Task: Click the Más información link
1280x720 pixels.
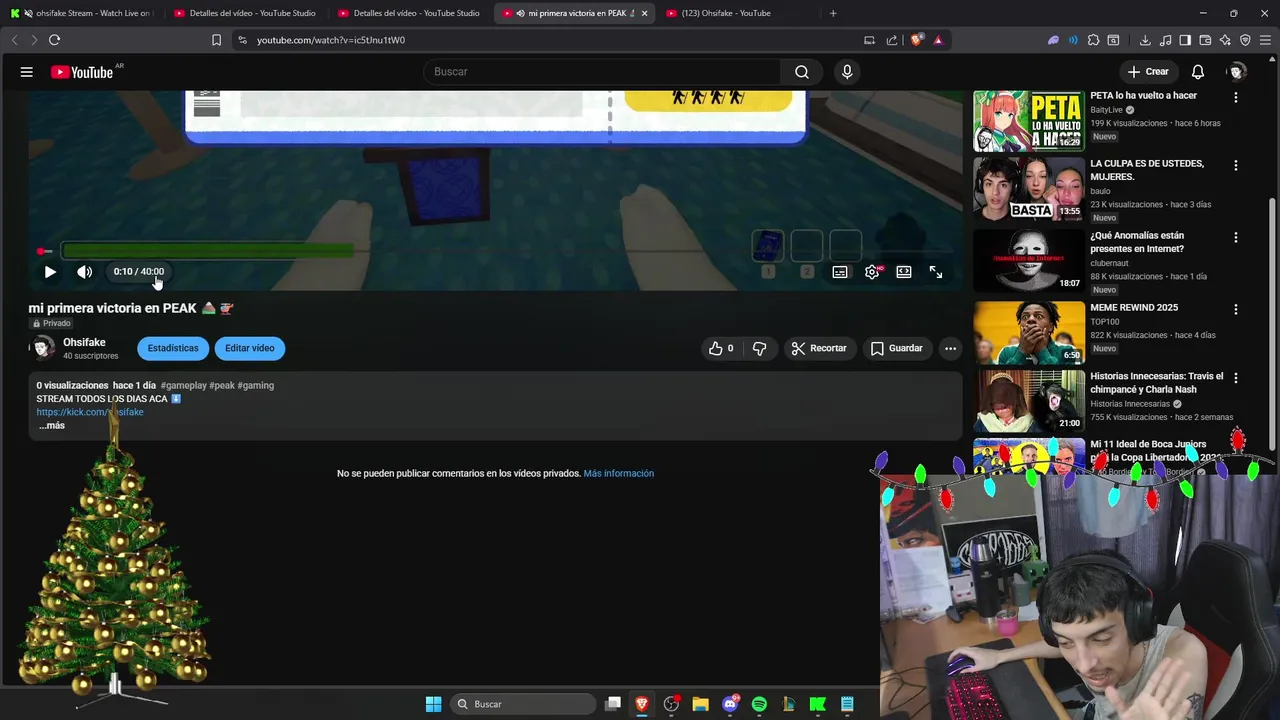Action: 619,474
